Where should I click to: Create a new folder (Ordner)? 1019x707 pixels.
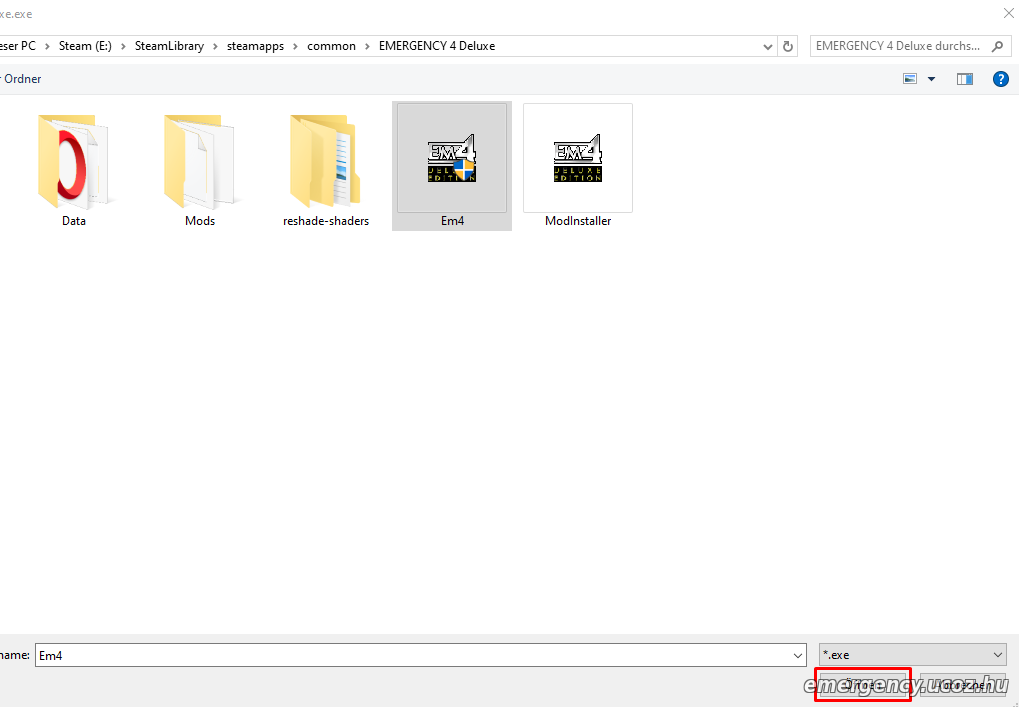[x=21, y=79]
